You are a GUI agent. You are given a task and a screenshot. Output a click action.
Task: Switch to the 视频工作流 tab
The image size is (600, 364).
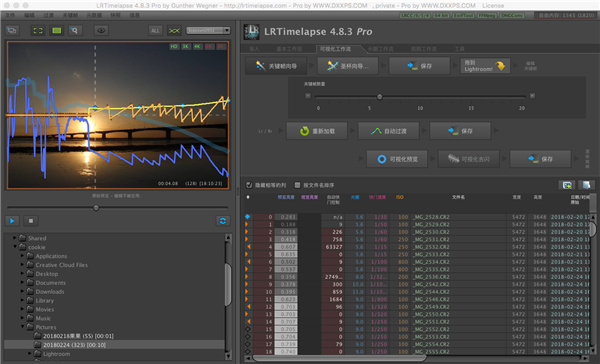(424, 49)
